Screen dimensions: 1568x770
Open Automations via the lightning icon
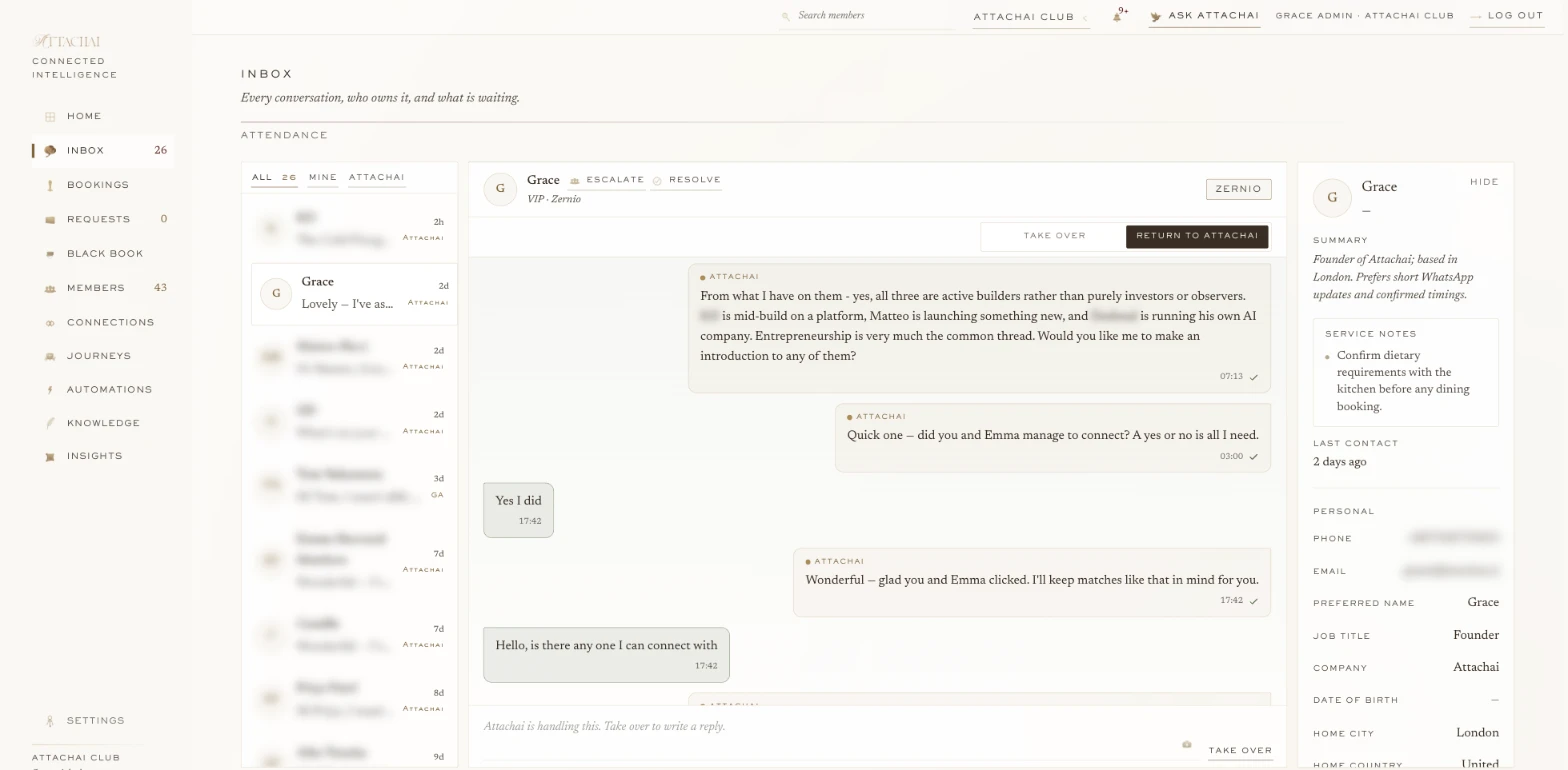click(50, 390)
